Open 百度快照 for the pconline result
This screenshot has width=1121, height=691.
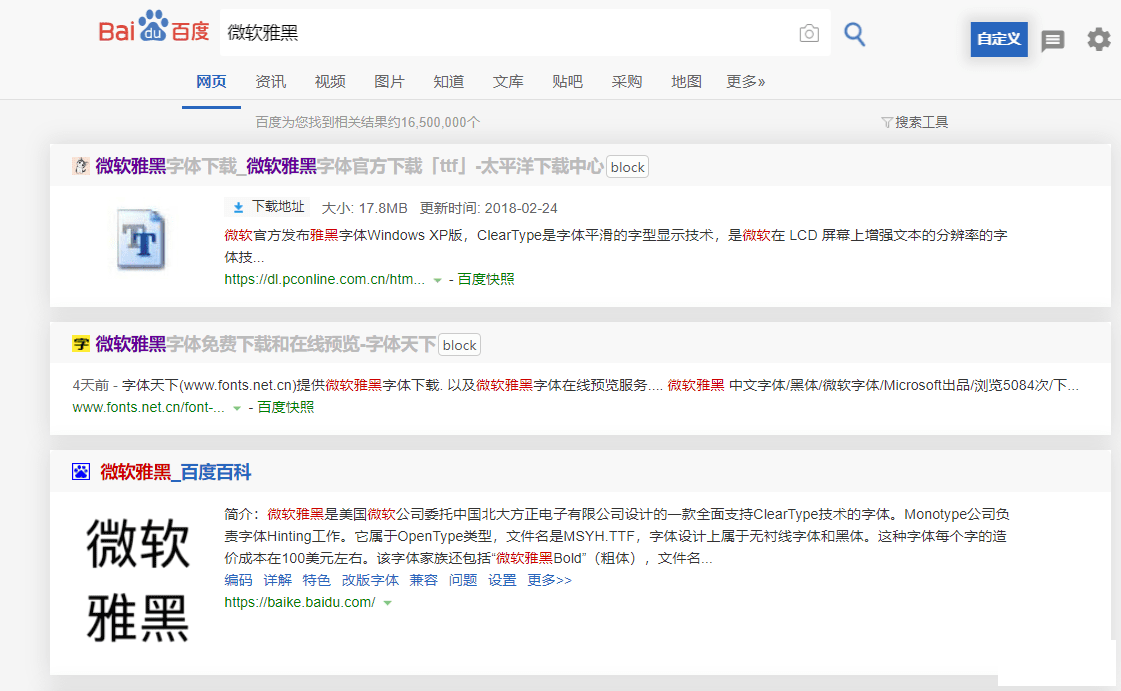485,279
